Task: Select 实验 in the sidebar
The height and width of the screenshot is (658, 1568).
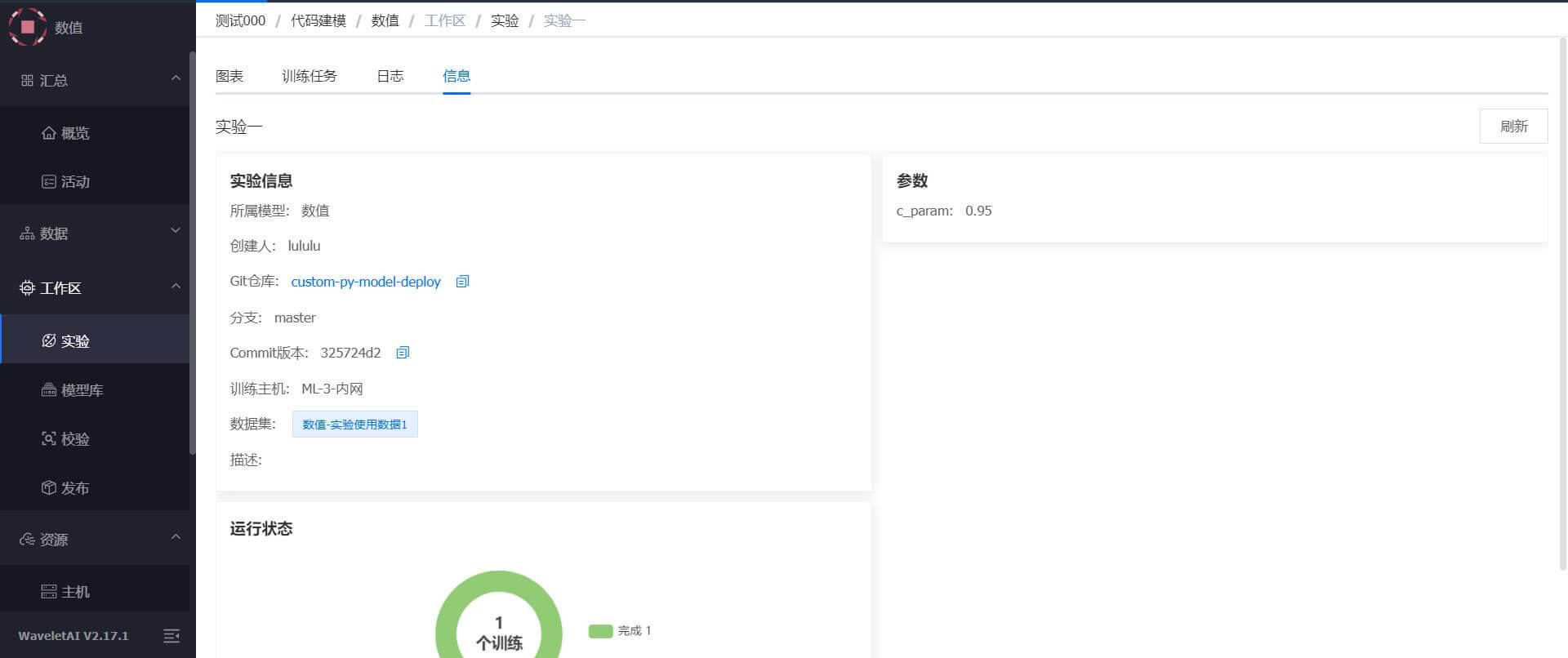Action: click(x=95, y=340)
